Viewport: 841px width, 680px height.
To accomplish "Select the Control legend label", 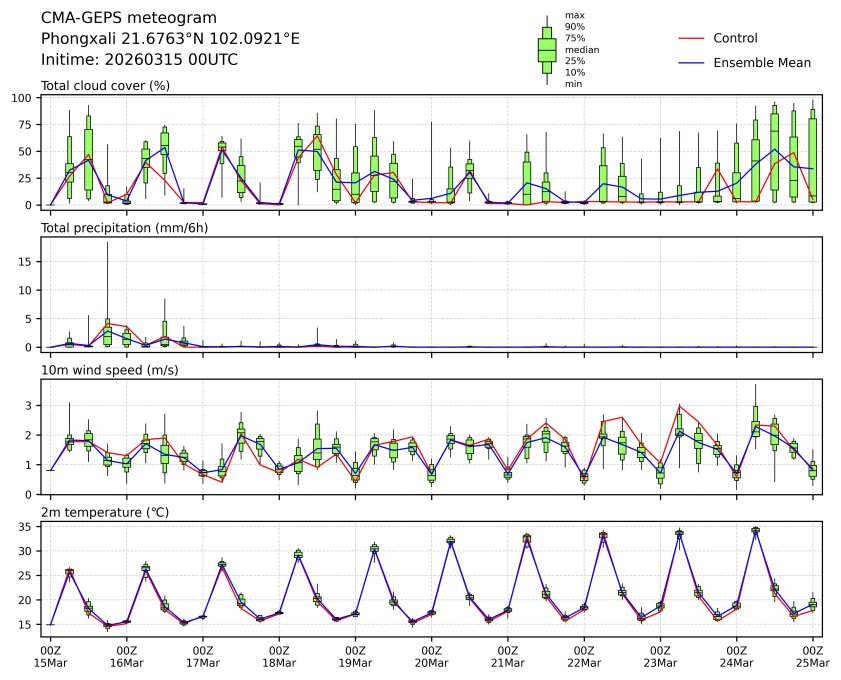I will point(735,38).
